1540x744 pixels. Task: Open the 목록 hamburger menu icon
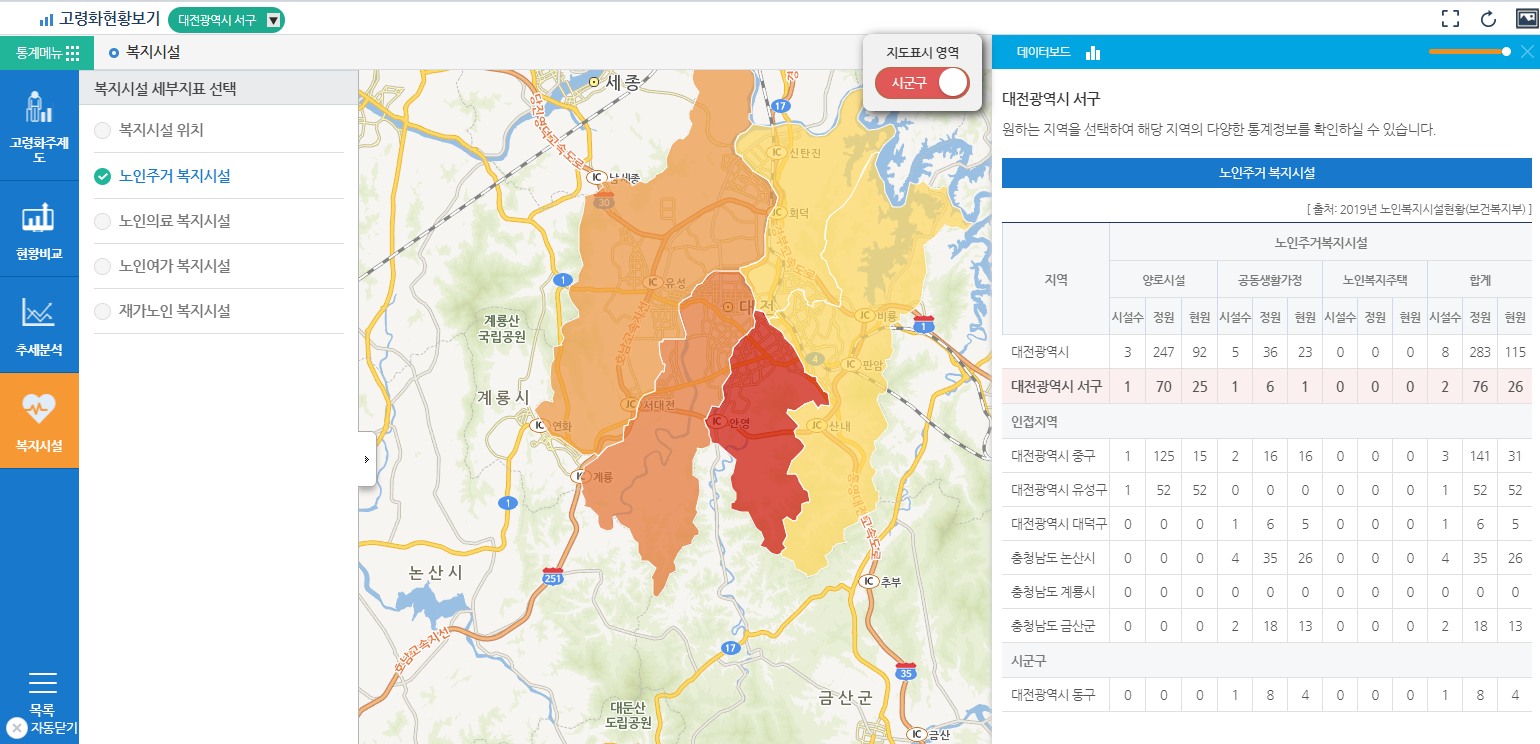[43, 683]
